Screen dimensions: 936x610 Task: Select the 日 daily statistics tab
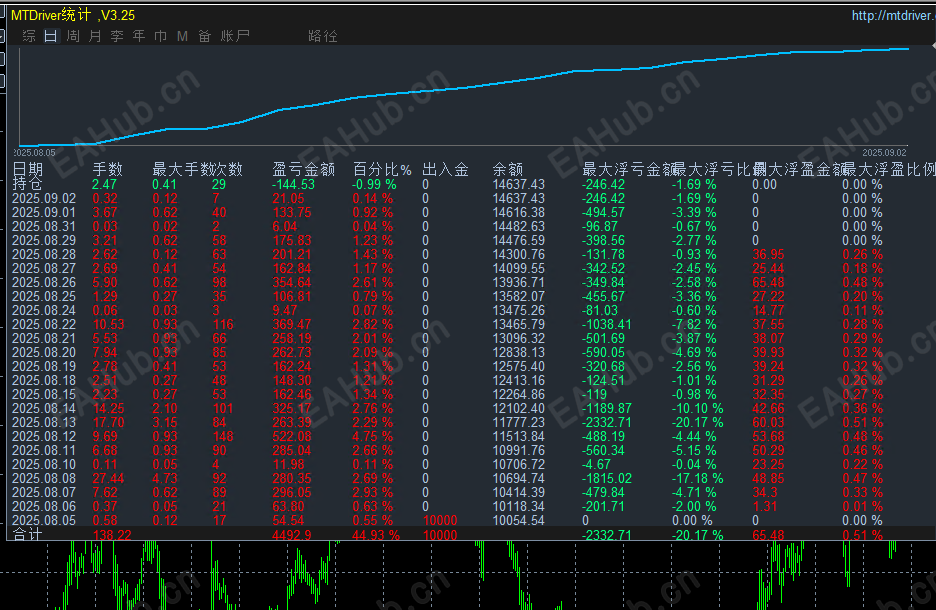tap(51, 36)
